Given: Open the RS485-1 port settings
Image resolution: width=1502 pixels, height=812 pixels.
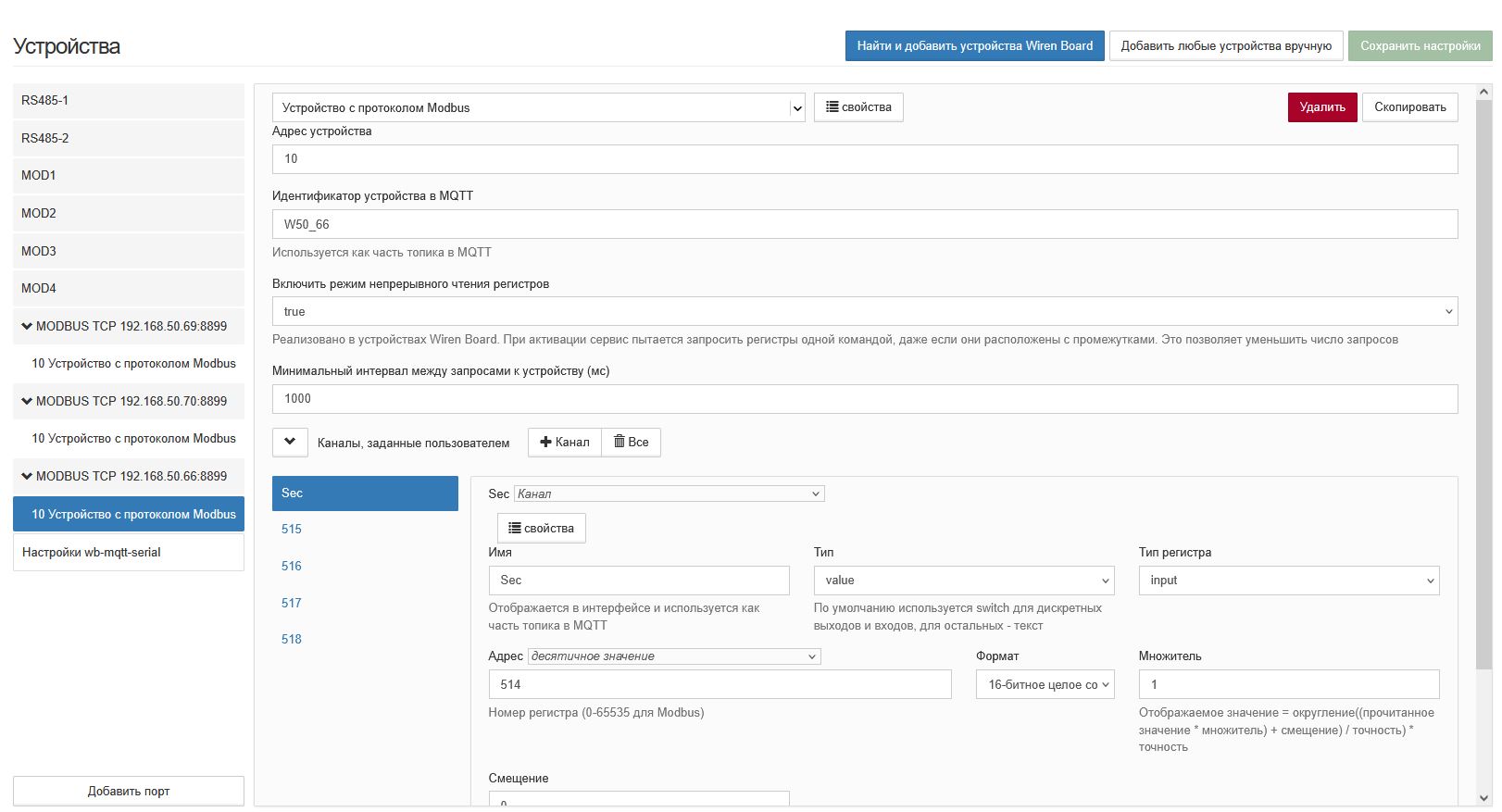Looking at the screenshot, I should (x=128, y=100).
